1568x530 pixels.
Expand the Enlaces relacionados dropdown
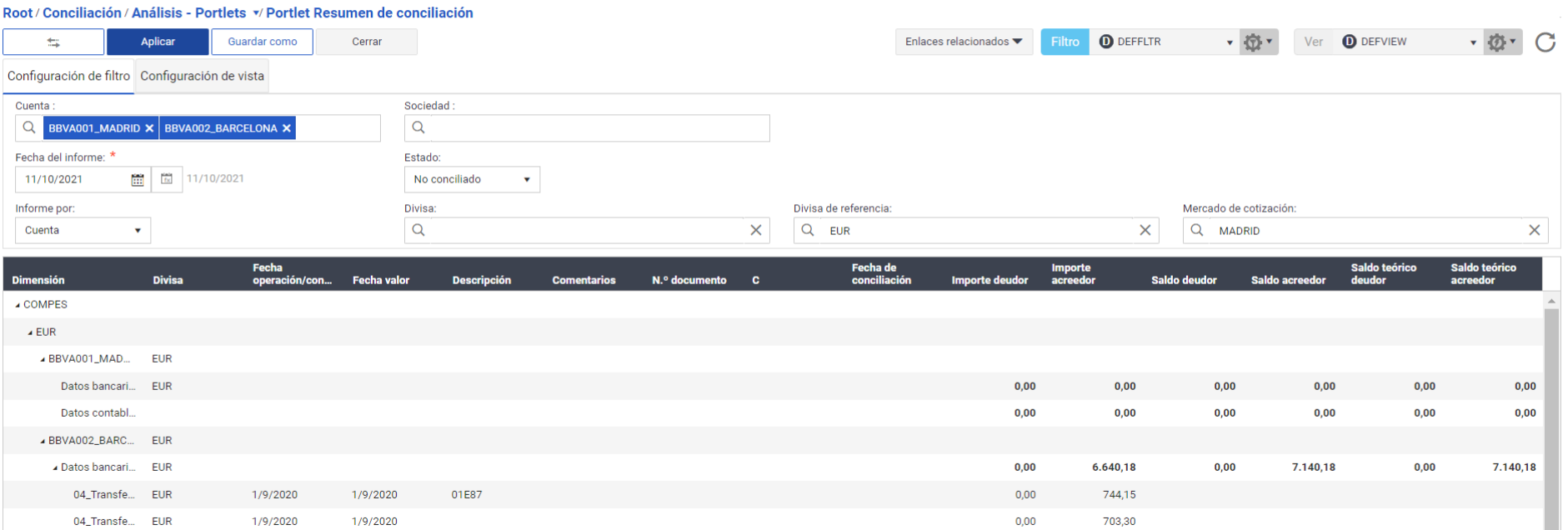tap(964, 42)
